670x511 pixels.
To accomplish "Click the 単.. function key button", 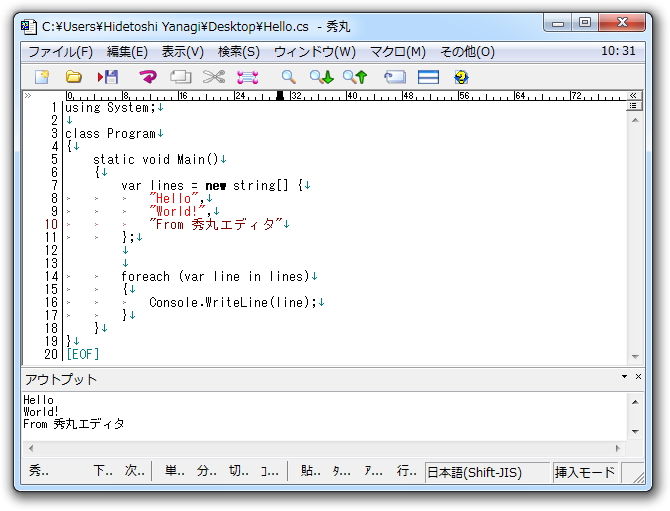I will point(174,471).
